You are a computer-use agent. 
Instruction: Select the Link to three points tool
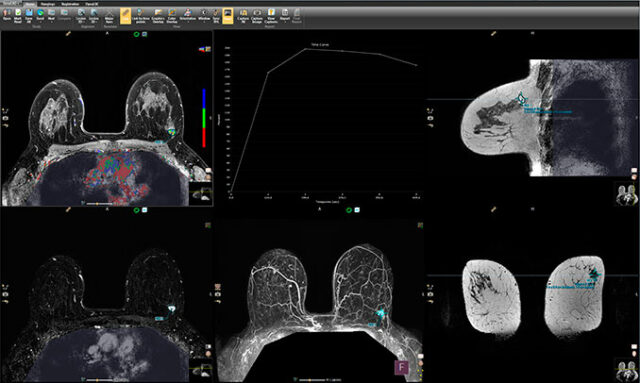(x=141, y=16)
